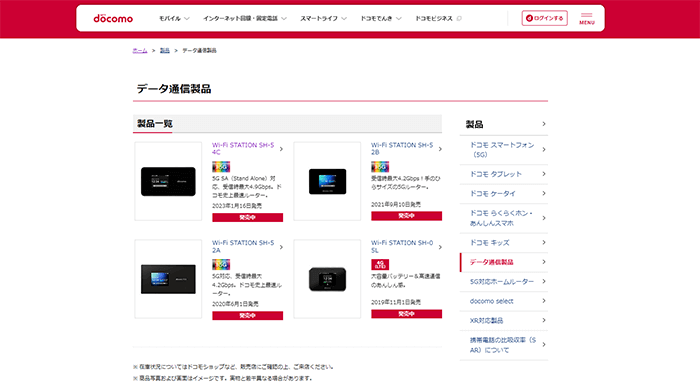The image size is (700, 390).
Task: Click the データ通信製品 page heading
Action: pos(174,89)
